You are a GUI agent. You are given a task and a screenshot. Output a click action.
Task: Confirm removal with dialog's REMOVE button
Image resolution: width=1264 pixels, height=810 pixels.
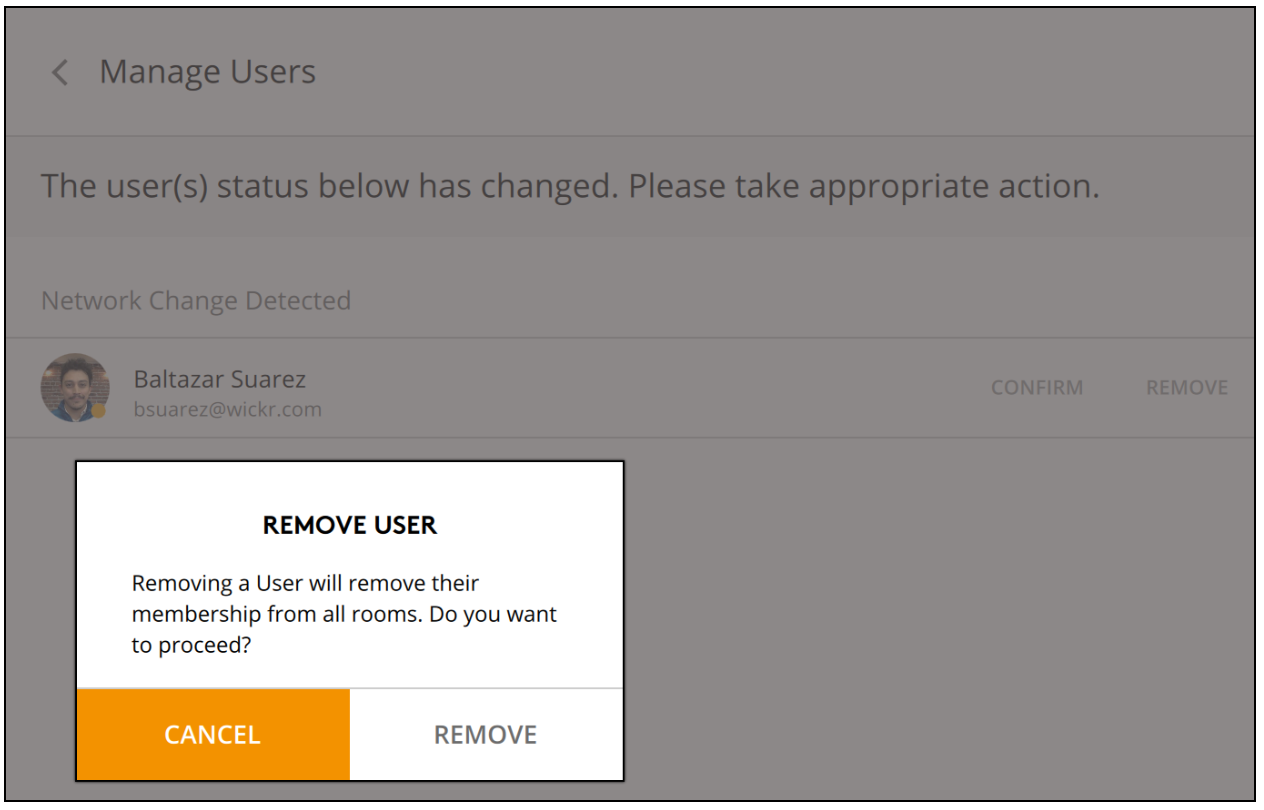tap(486, 735)
